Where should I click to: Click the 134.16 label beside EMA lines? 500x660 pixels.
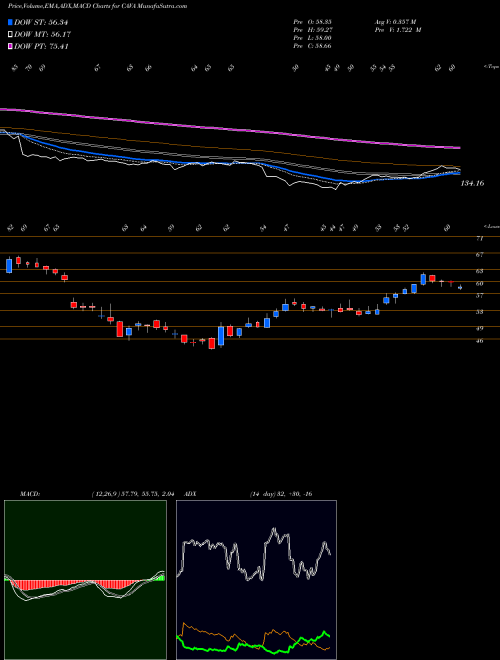[472, 183]
